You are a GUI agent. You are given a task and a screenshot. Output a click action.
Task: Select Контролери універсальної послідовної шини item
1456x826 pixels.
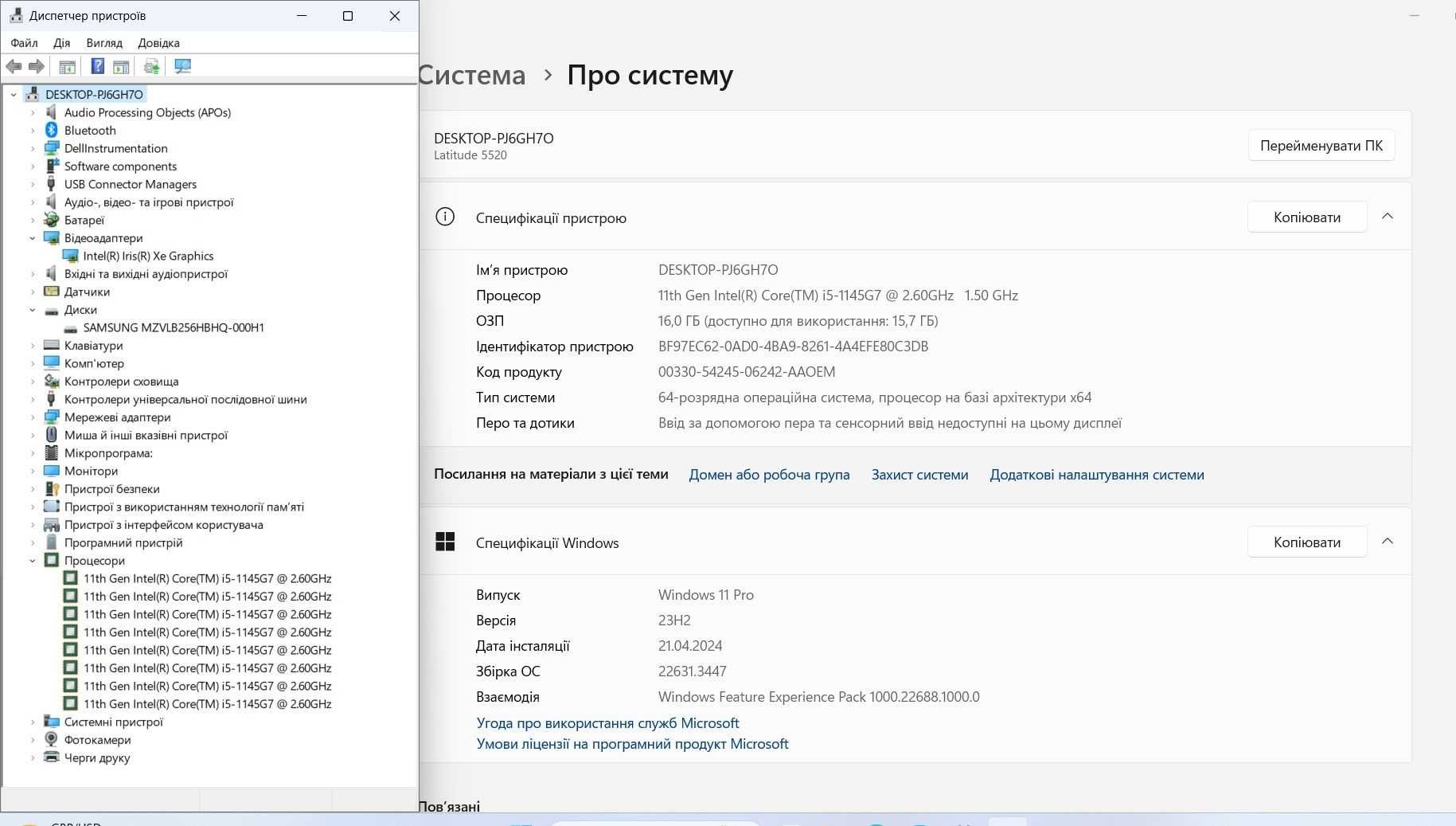coord(185,399)
